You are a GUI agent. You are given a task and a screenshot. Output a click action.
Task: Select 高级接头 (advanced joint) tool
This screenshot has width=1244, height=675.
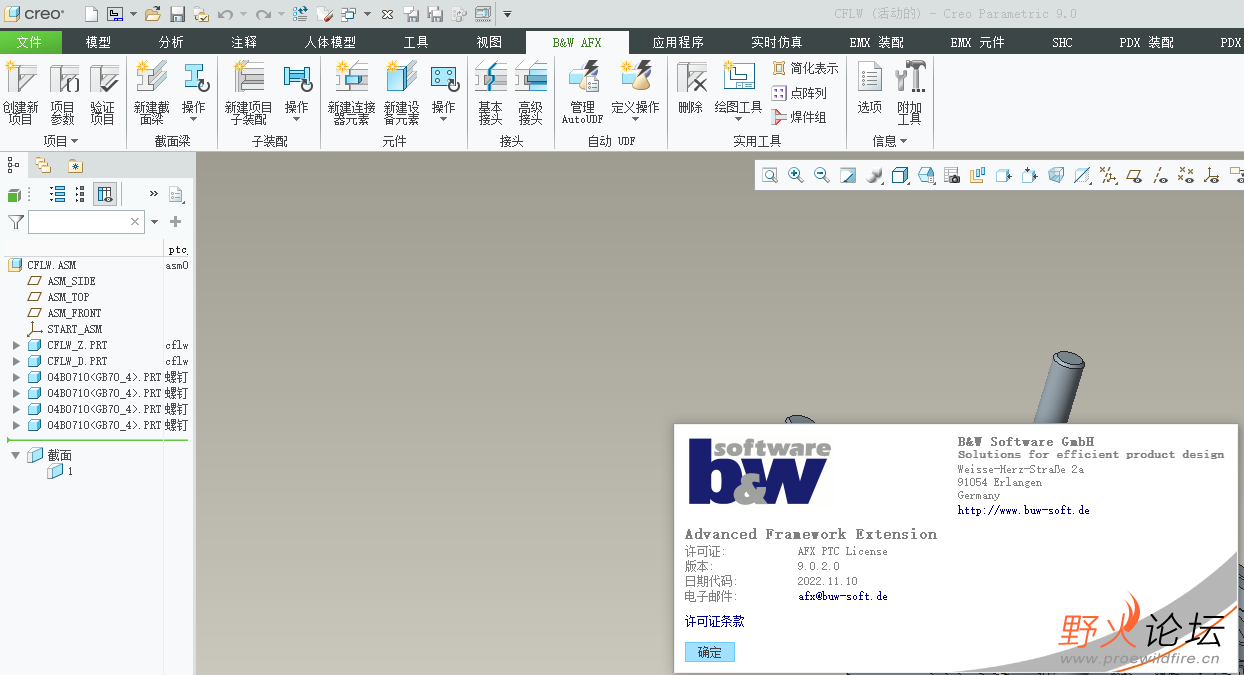(531, 93)
